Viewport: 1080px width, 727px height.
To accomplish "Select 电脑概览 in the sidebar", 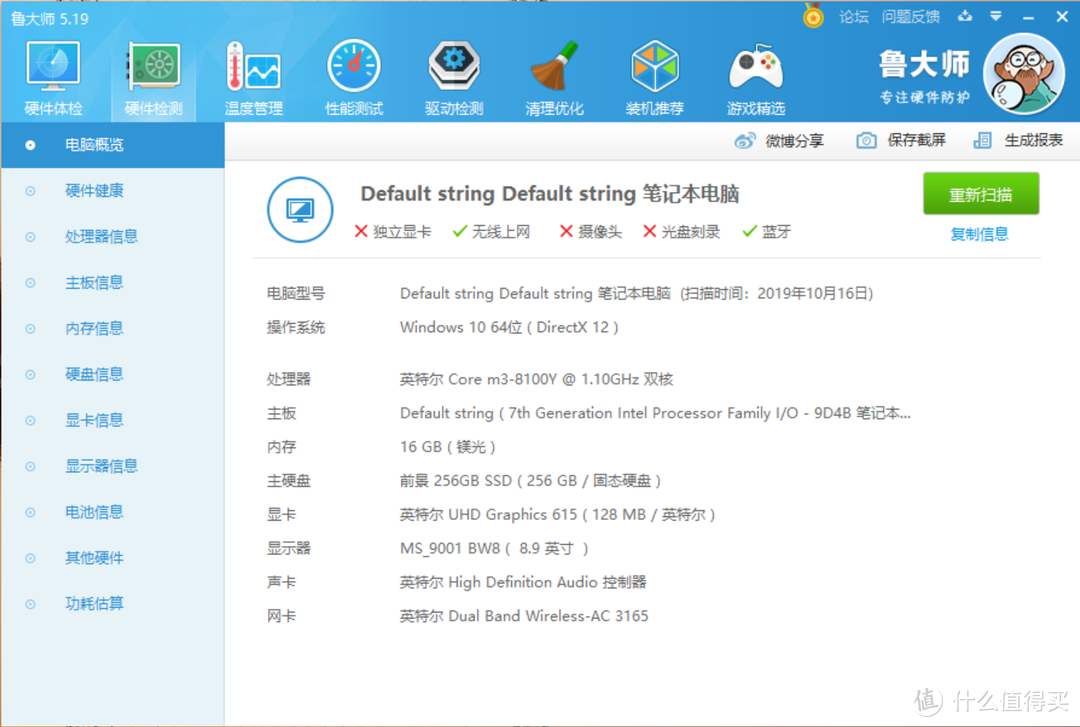I will click(113, 145).
